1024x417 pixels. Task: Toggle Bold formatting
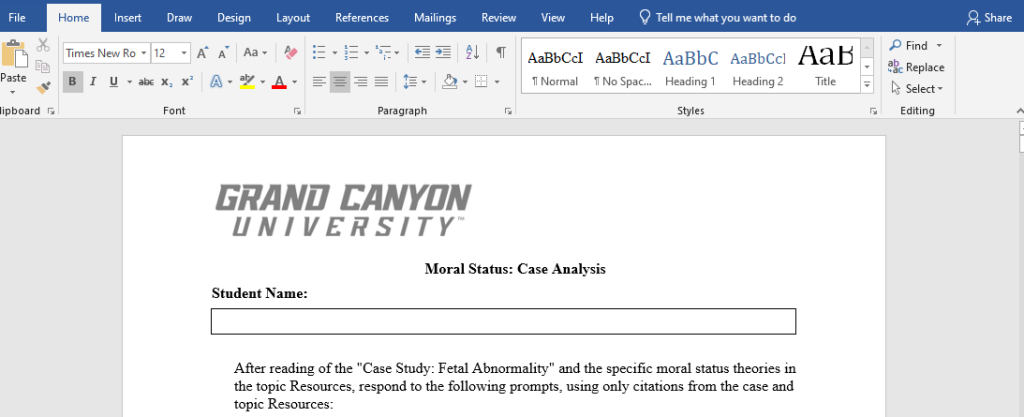pyautogui.click(x=72, y=82)
